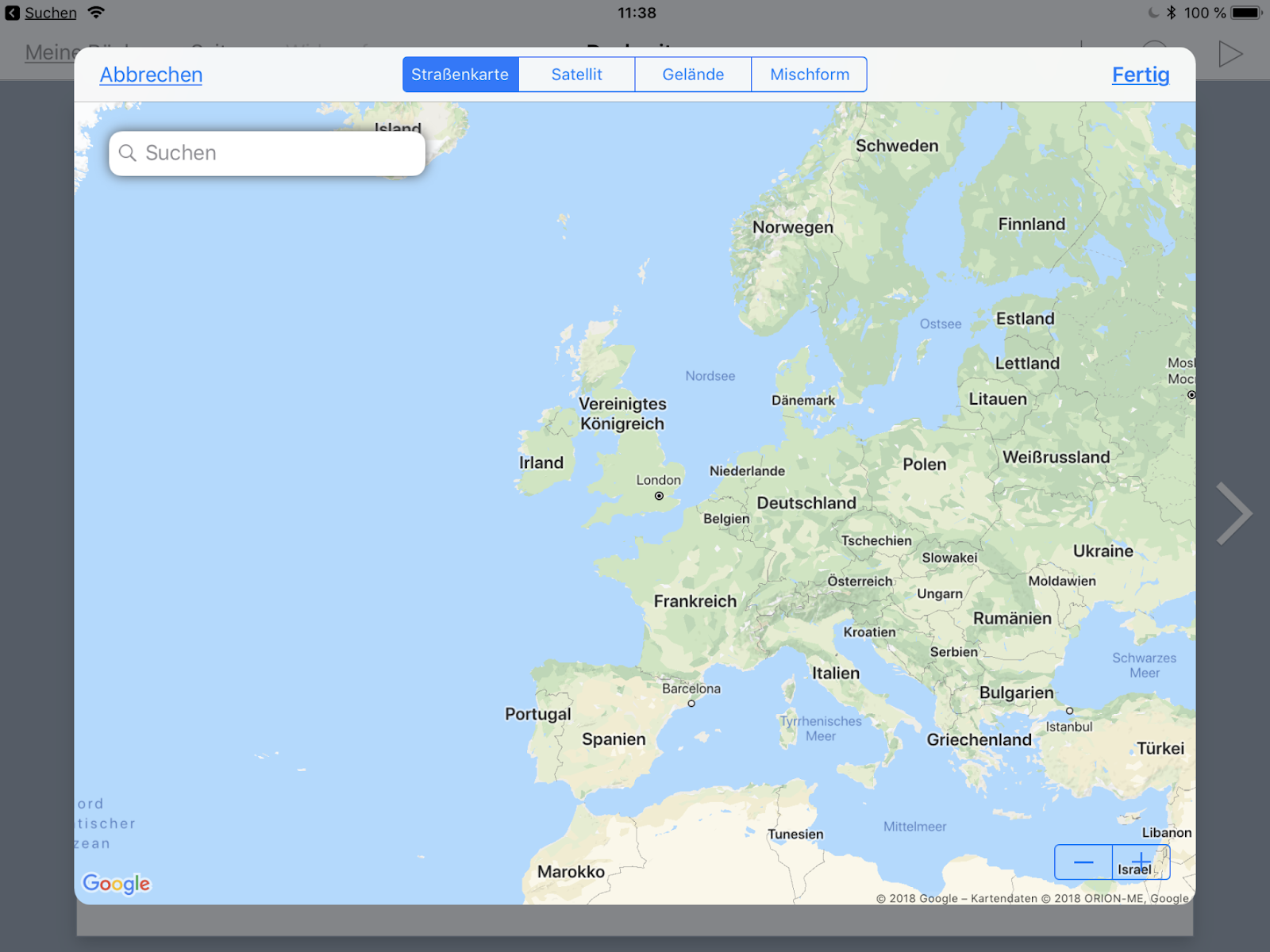The image size is (1270, 952).
Task: Click the Tschechien country label
Action: [x=876, y=541]
